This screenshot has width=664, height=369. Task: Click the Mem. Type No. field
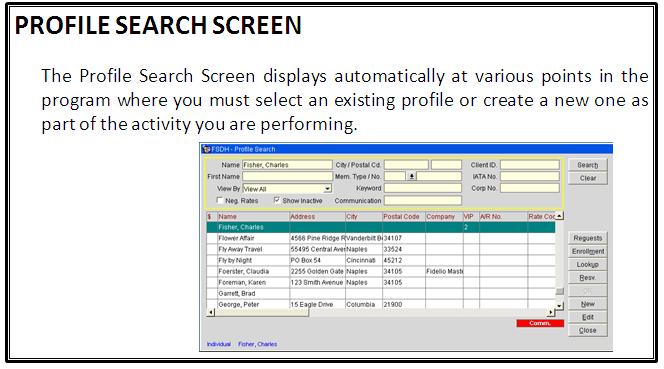click(440, 176)
